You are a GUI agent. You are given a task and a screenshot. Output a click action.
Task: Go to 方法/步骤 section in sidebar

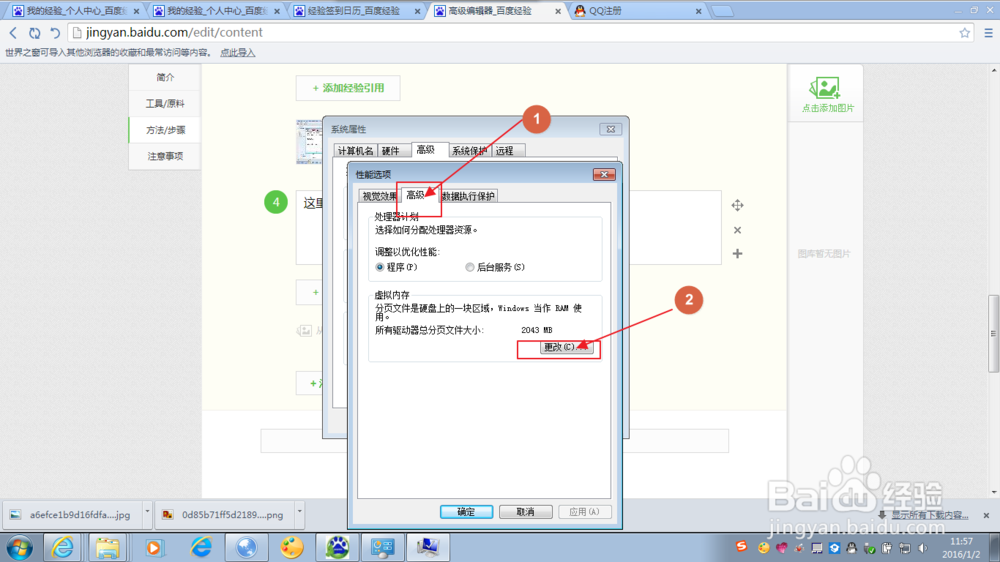165,130
